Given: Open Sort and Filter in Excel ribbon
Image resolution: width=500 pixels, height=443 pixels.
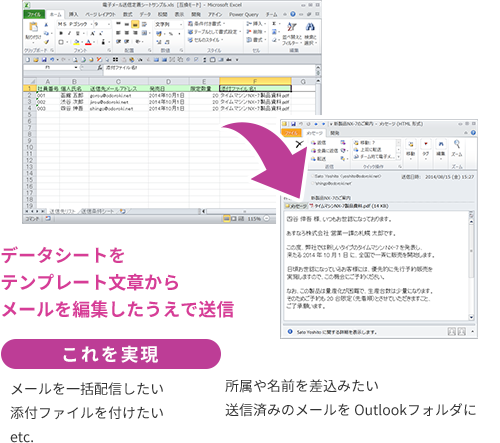Looking at the screenshot, I should point(292,33).
